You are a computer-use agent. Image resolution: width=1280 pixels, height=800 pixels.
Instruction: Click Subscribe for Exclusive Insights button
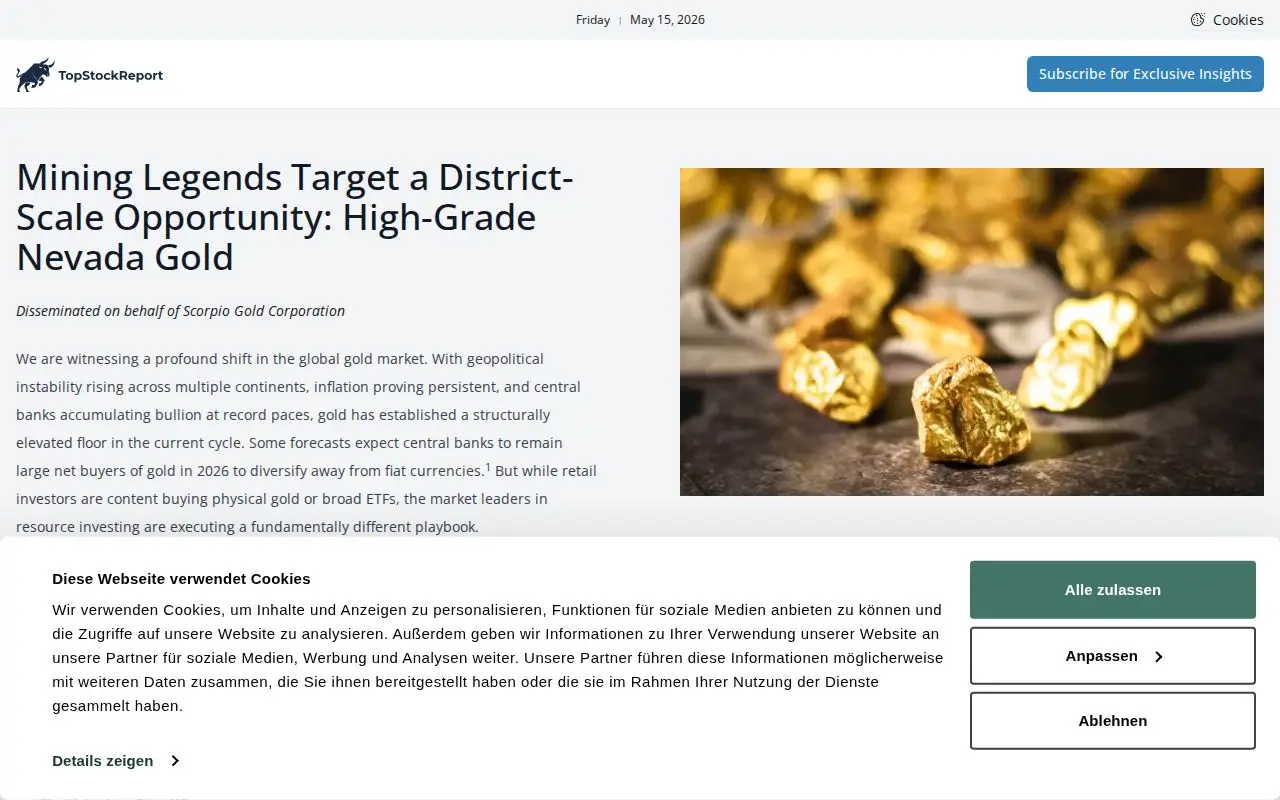point(1145,74)
